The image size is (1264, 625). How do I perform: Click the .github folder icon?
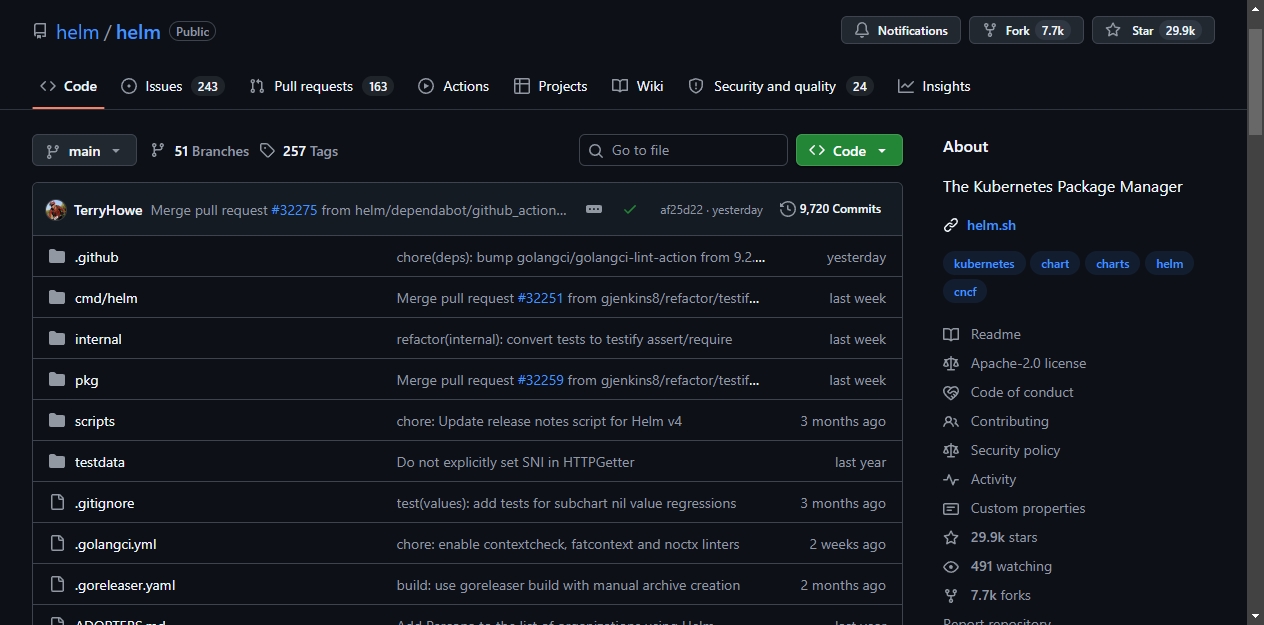tap(57, 257)
